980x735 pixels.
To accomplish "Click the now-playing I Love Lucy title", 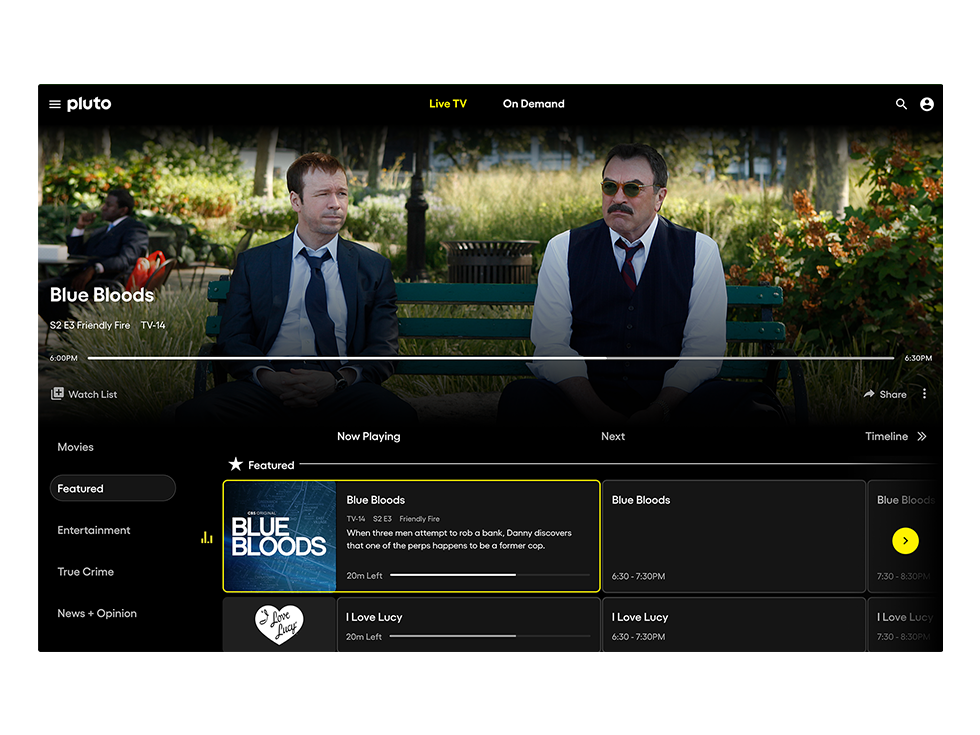I will tap(374, 617).
